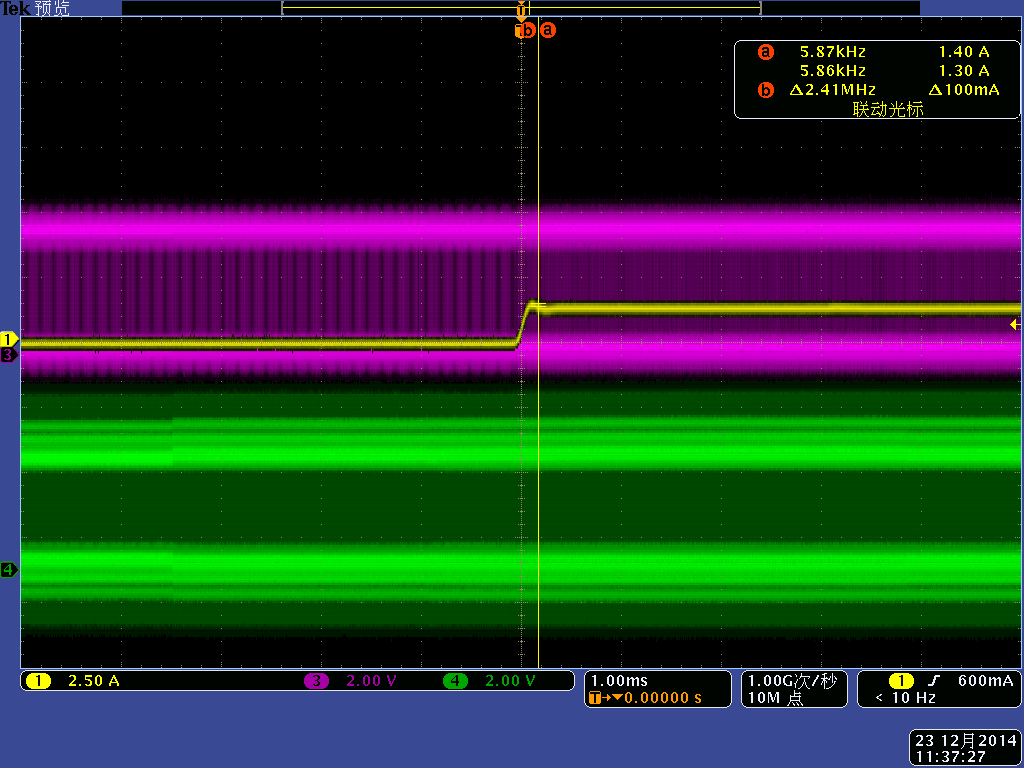
Task: Click the 1.00ms timebase readout
Action: (x=619, y=681)
